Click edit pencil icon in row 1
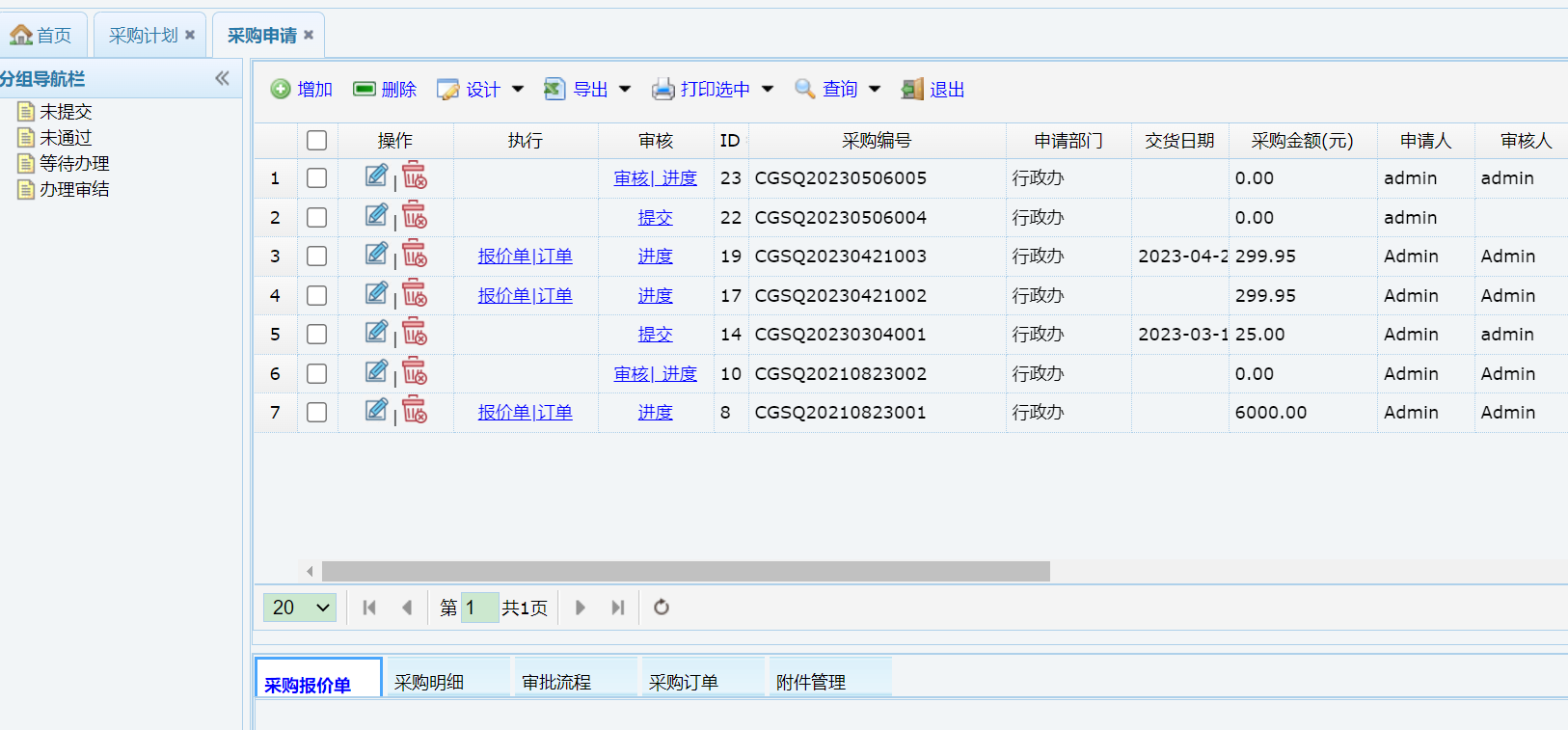 (x=376, y=176)
